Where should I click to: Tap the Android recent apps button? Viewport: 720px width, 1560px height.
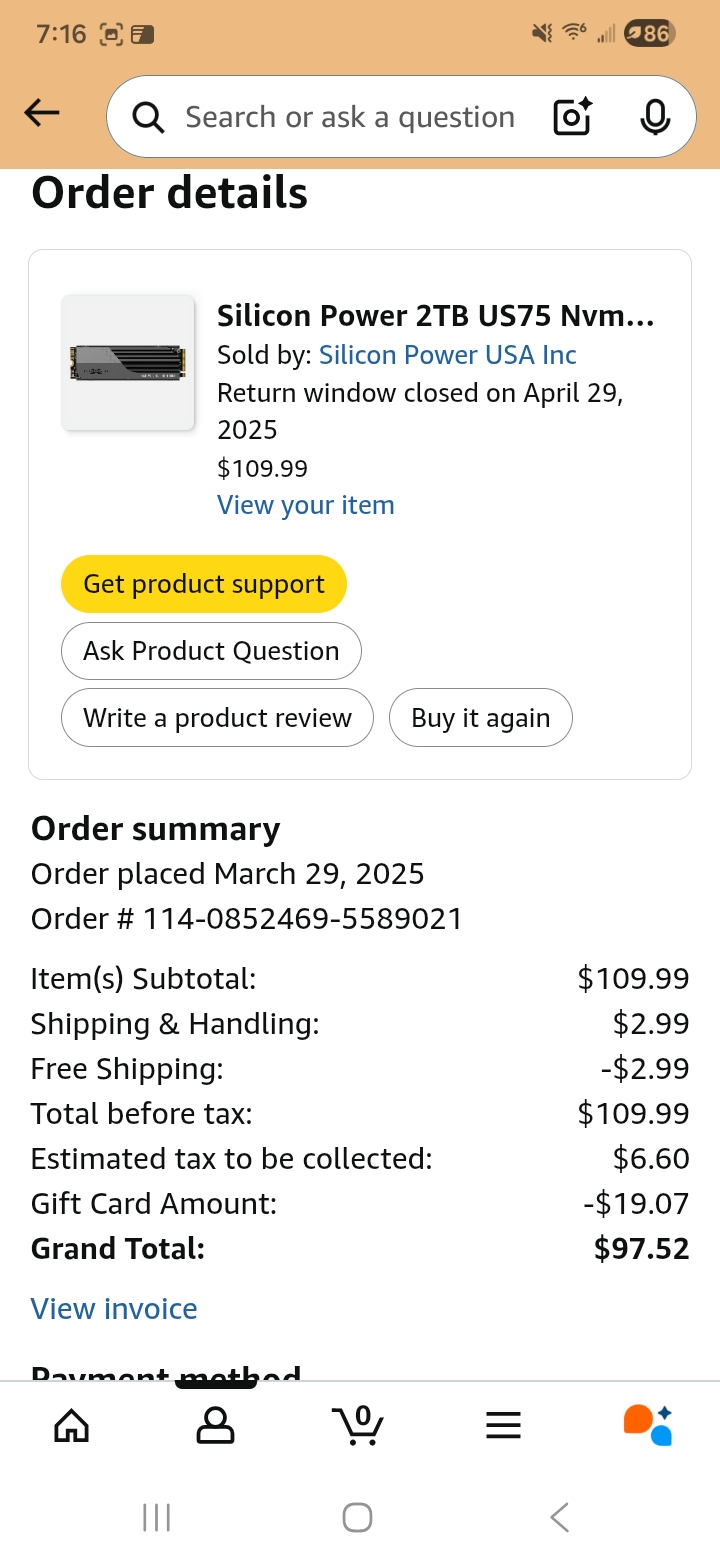(x=156, y=1517)
